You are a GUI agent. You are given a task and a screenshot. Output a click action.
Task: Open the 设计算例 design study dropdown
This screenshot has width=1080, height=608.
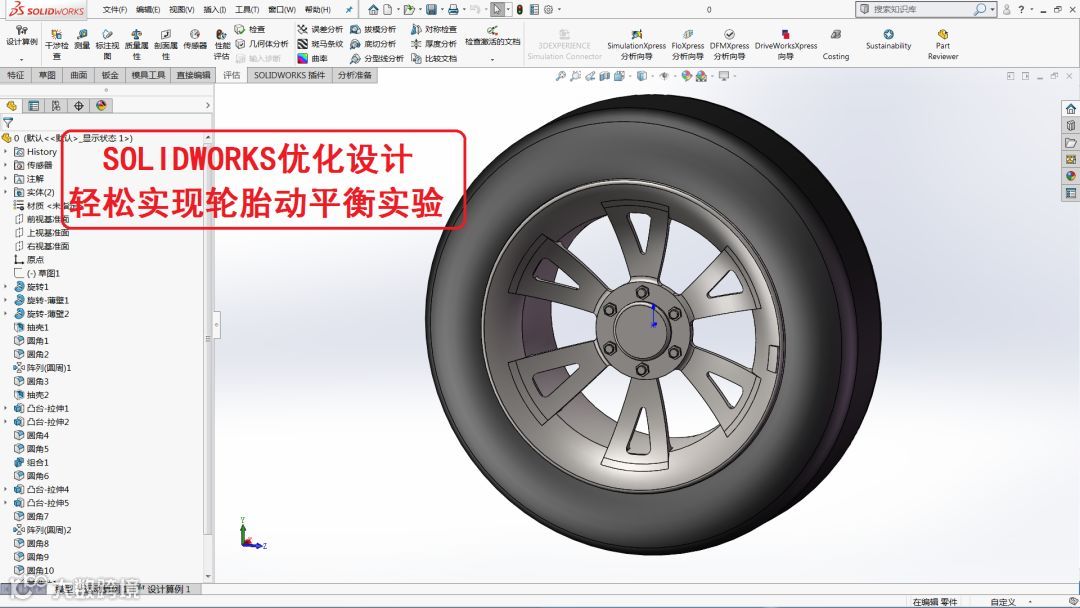(x=21, y=60)
